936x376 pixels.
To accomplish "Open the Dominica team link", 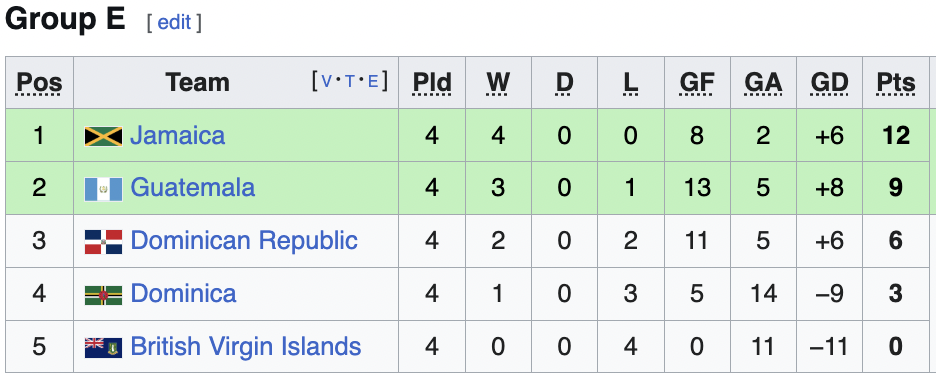I will pyautogui.click(x=183, y=293).
